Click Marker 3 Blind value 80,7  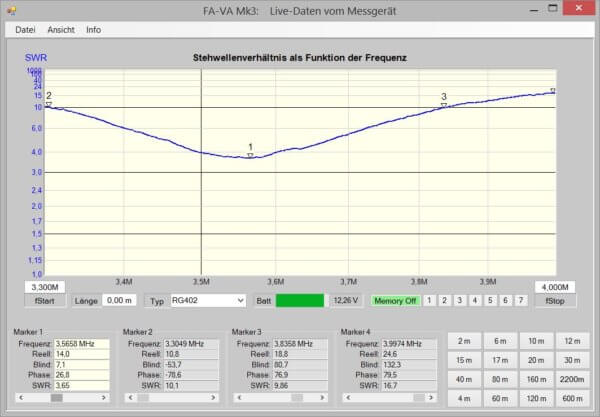300,365
